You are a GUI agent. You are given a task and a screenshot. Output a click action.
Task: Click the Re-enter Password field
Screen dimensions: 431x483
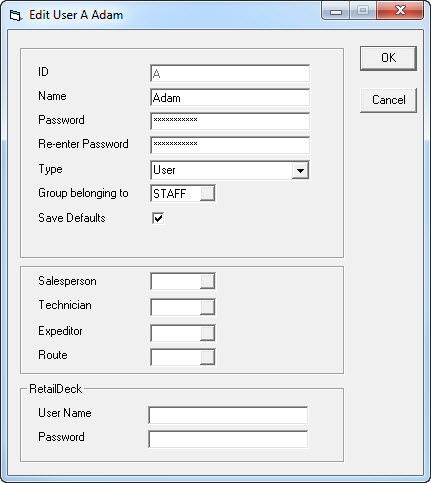click(x=230, y=145)
